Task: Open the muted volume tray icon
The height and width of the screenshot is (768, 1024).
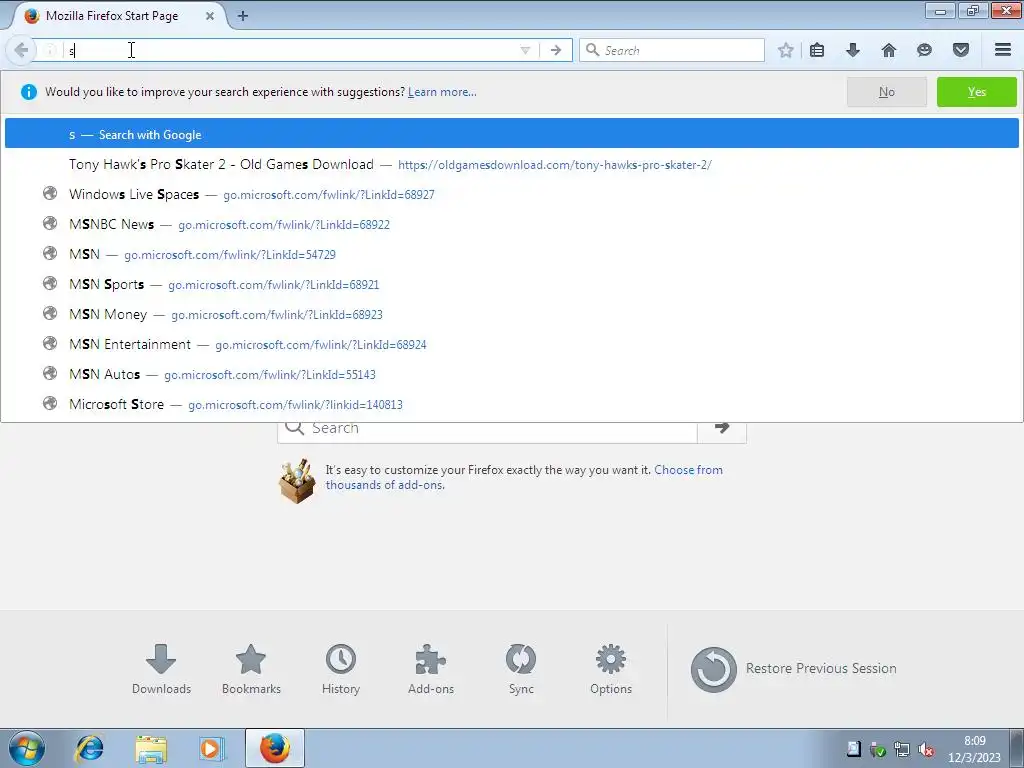Action: (925, 749)
